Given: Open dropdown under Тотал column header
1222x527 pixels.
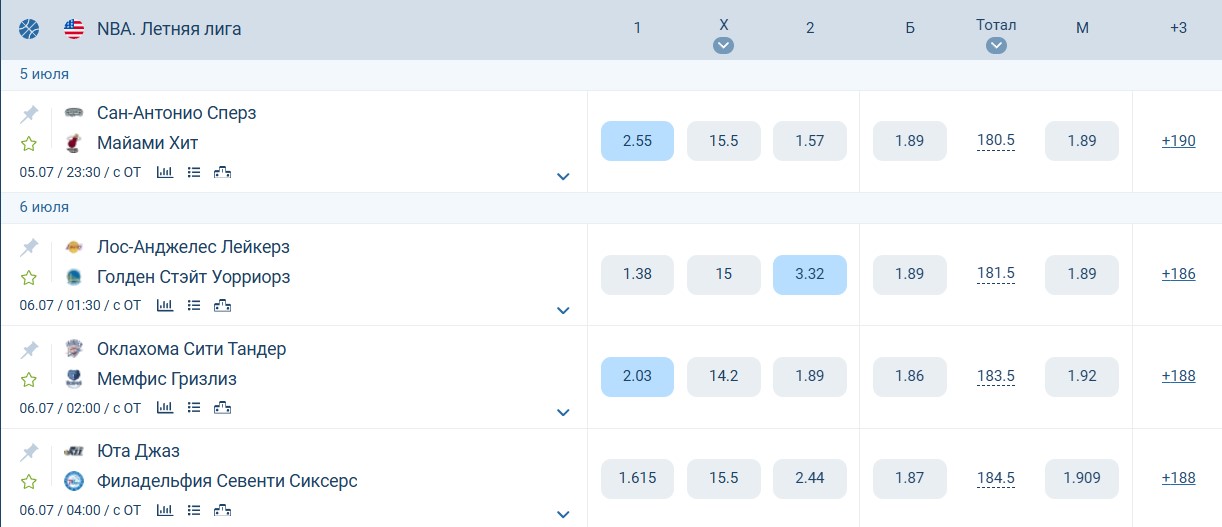Looking at the screenshot, I should [996, 45].
